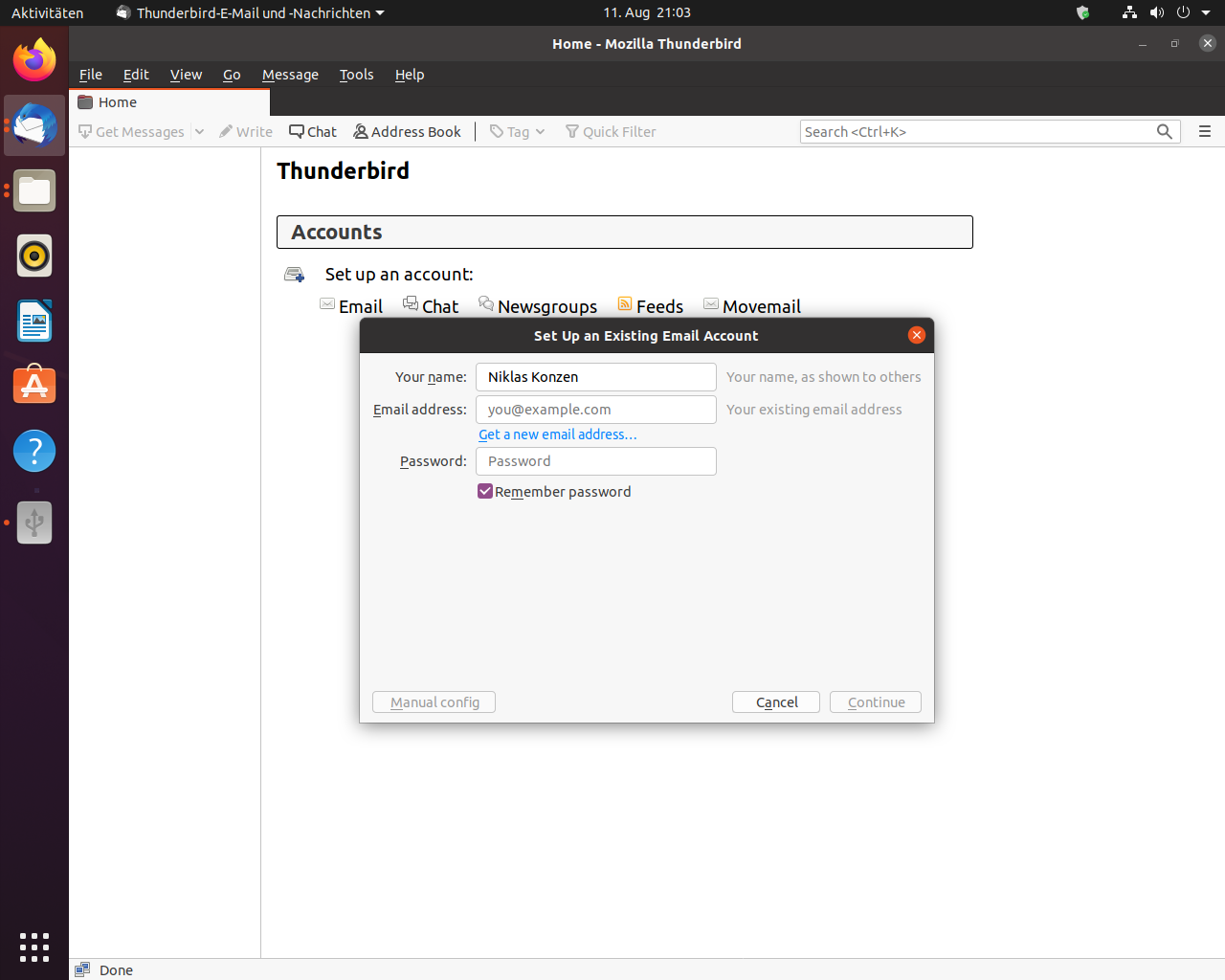
Task: Click the security shield tray icon
Action: (x=1082, y=12)
